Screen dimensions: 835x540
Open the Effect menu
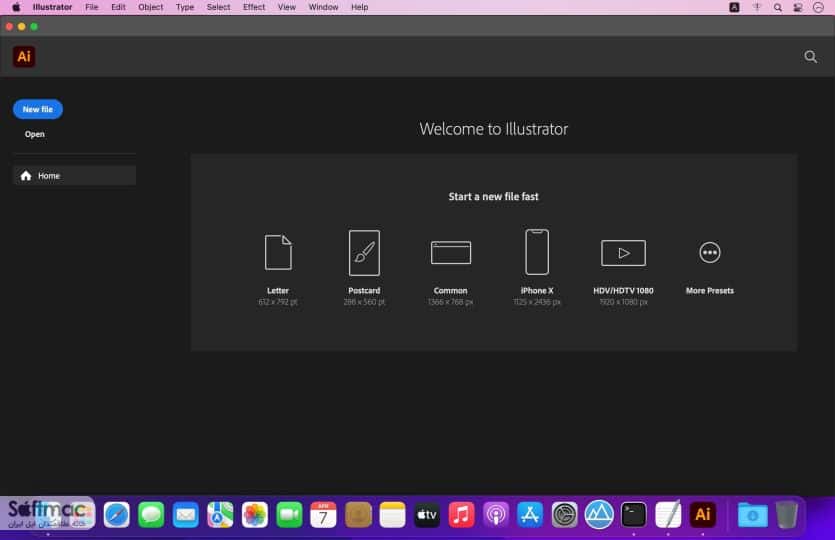tap(254, 7)
